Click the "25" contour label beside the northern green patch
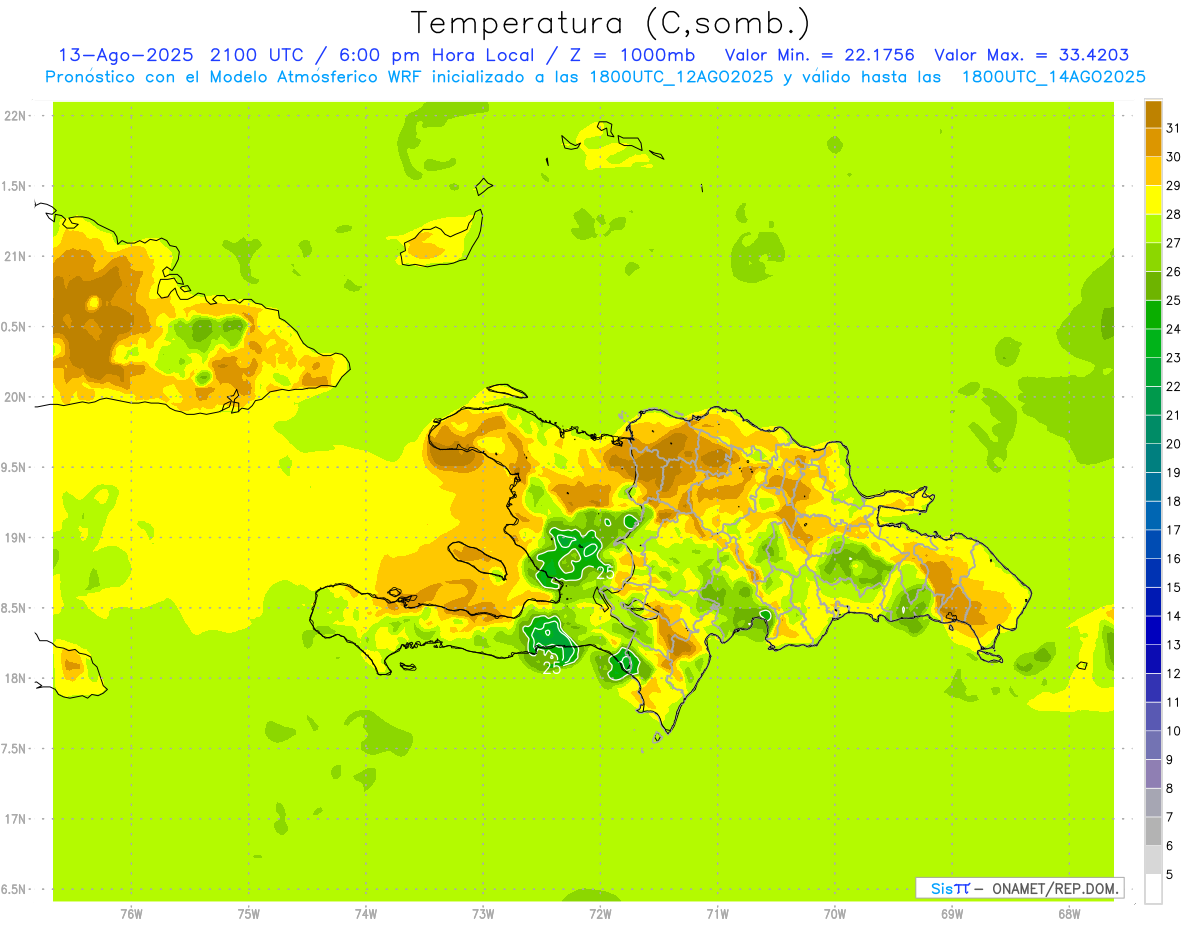 pos(605,573)
